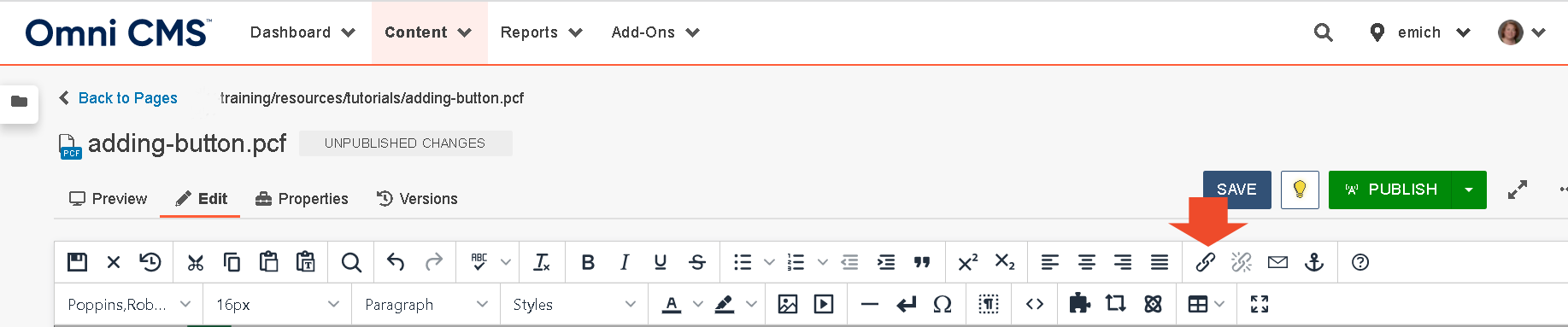The height and width of the screenshot is (327, 1568).
Task: Toggle Italic formatting
Action: point(625,262)
